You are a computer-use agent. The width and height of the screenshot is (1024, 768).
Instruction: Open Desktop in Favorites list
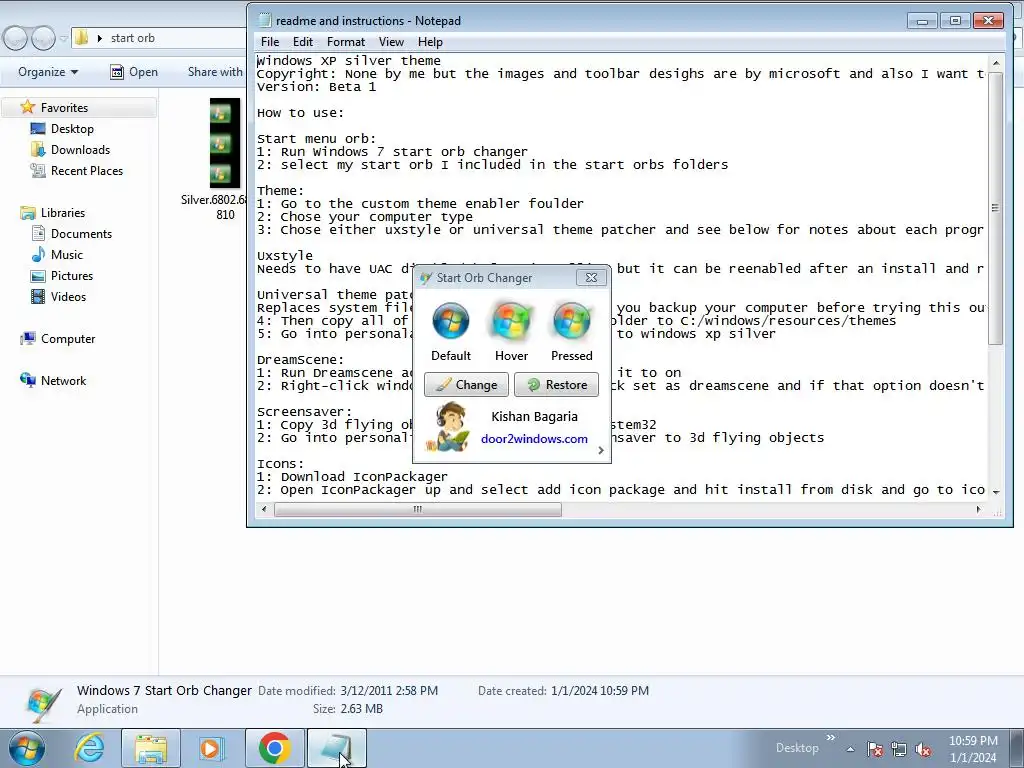72,129
